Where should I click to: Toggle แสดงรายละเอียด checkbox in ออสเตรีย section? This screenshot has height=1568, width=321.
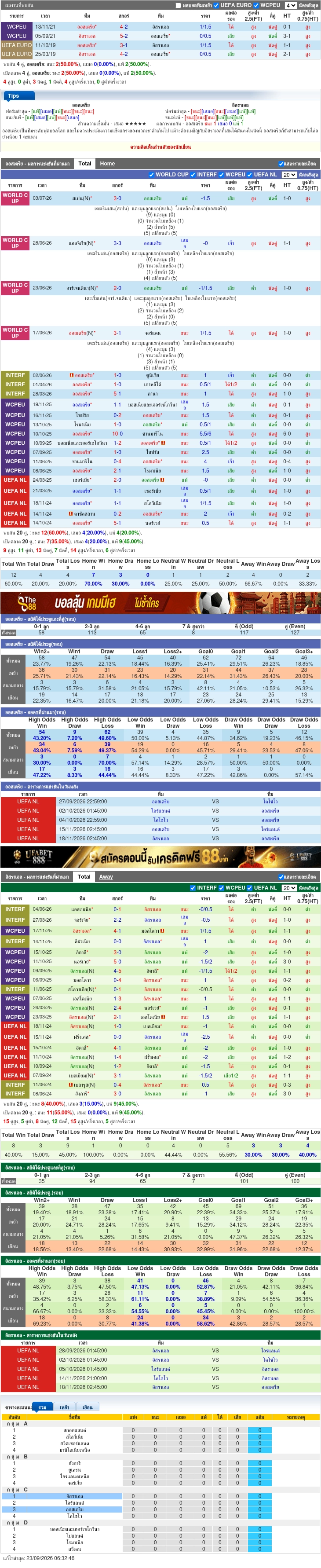[x=281, y=164]
